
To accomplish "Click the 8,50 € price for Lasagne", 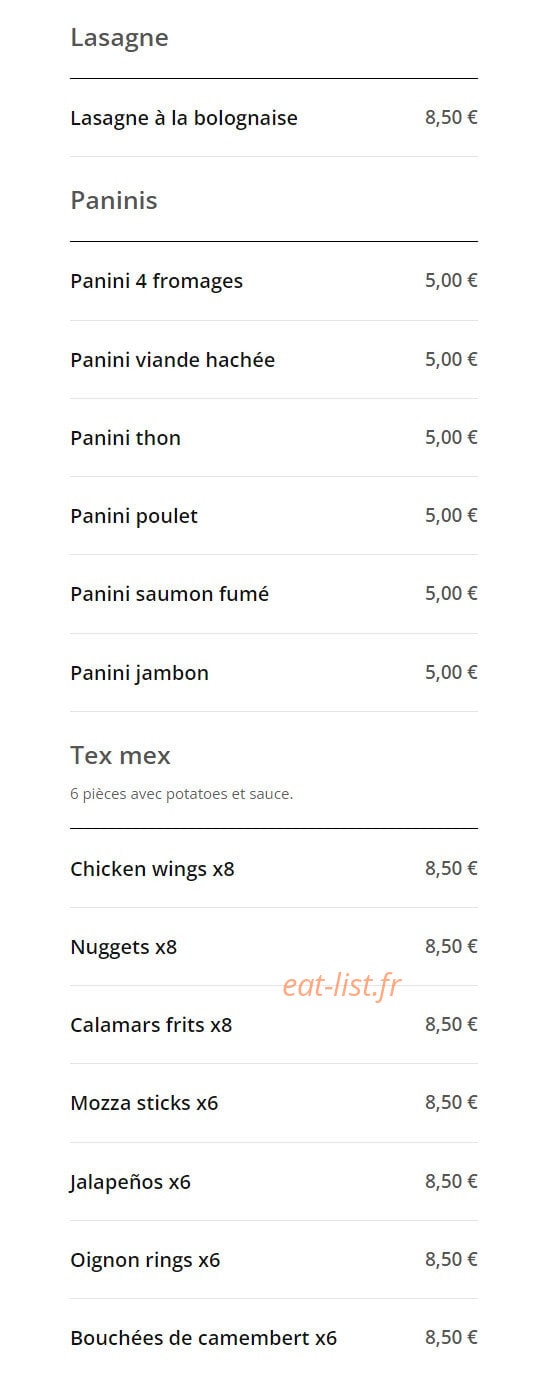I will [451, 117].
